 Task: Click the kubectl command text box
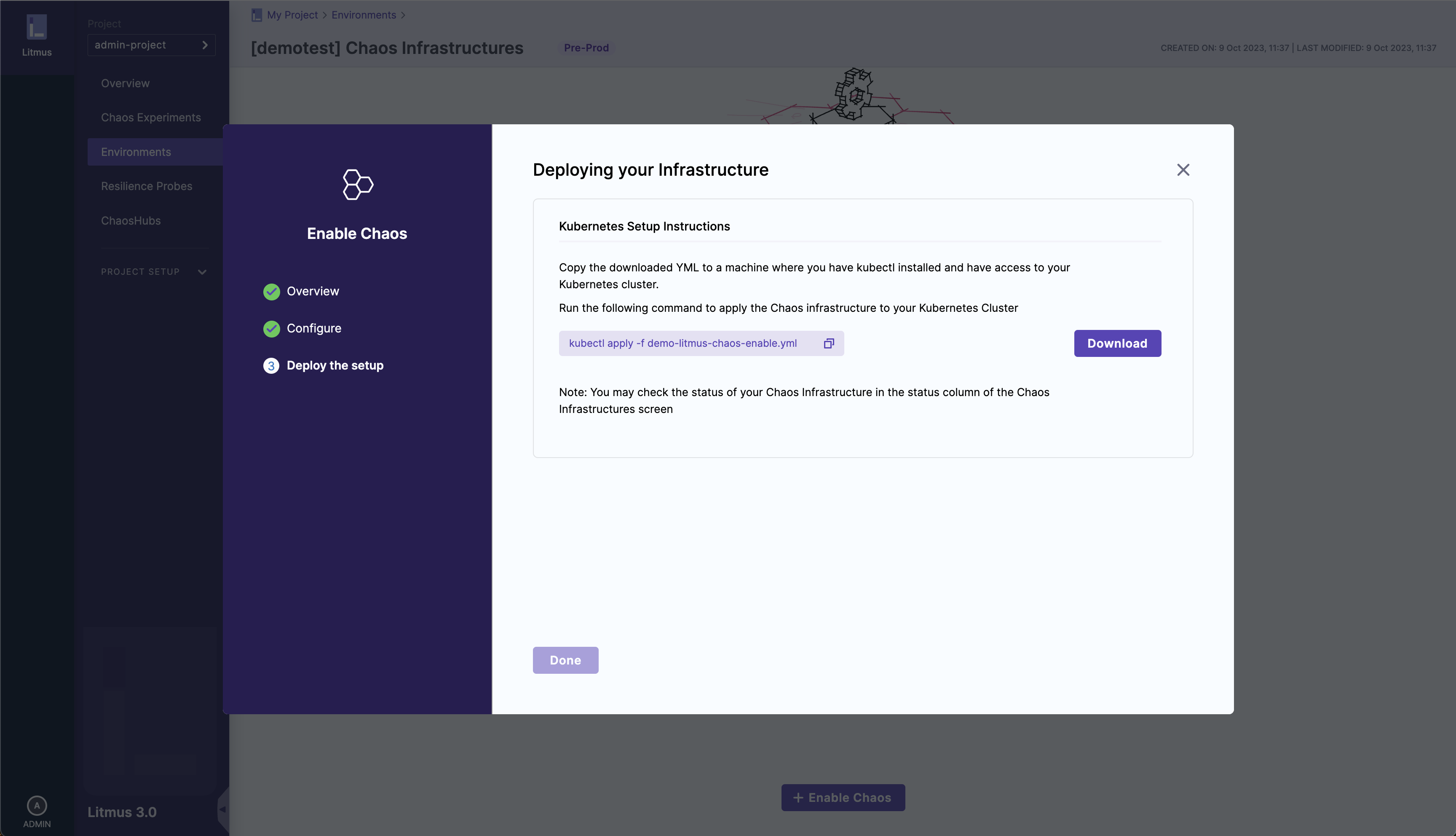point(683,343)
